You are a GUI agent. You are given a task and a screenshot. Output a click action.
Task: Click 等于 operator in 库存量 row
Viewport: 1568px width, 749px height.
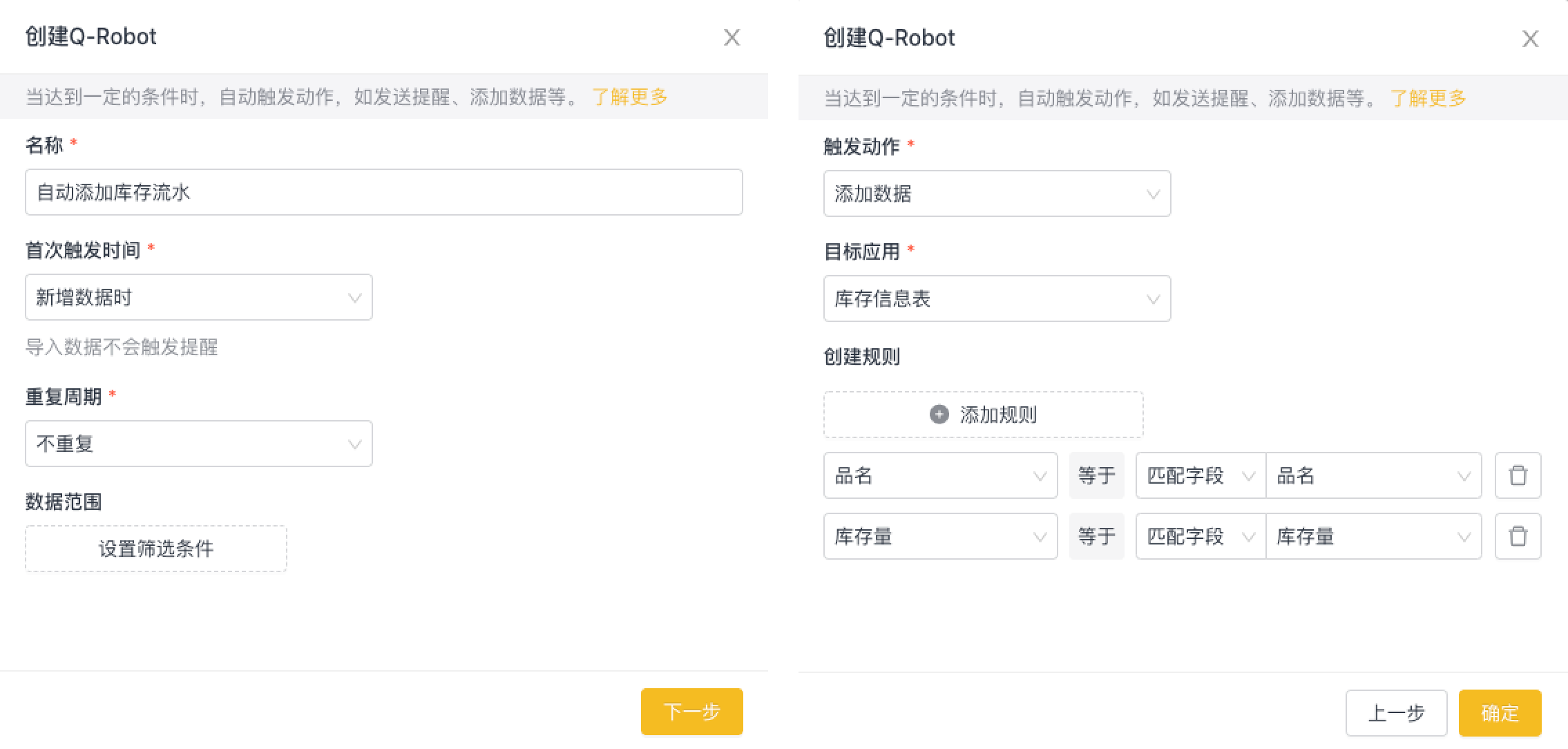[1096, 536]
